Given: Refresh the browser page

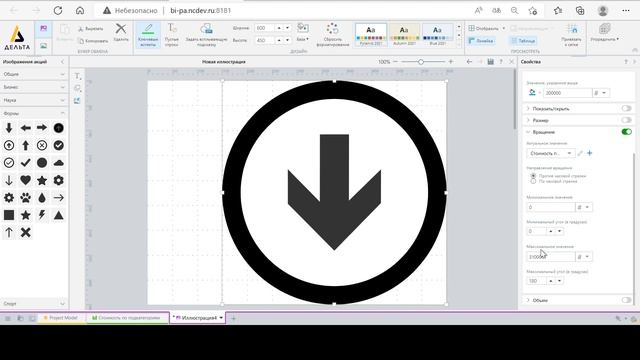Looking at the screenshot, I should [x=58, y=11].
